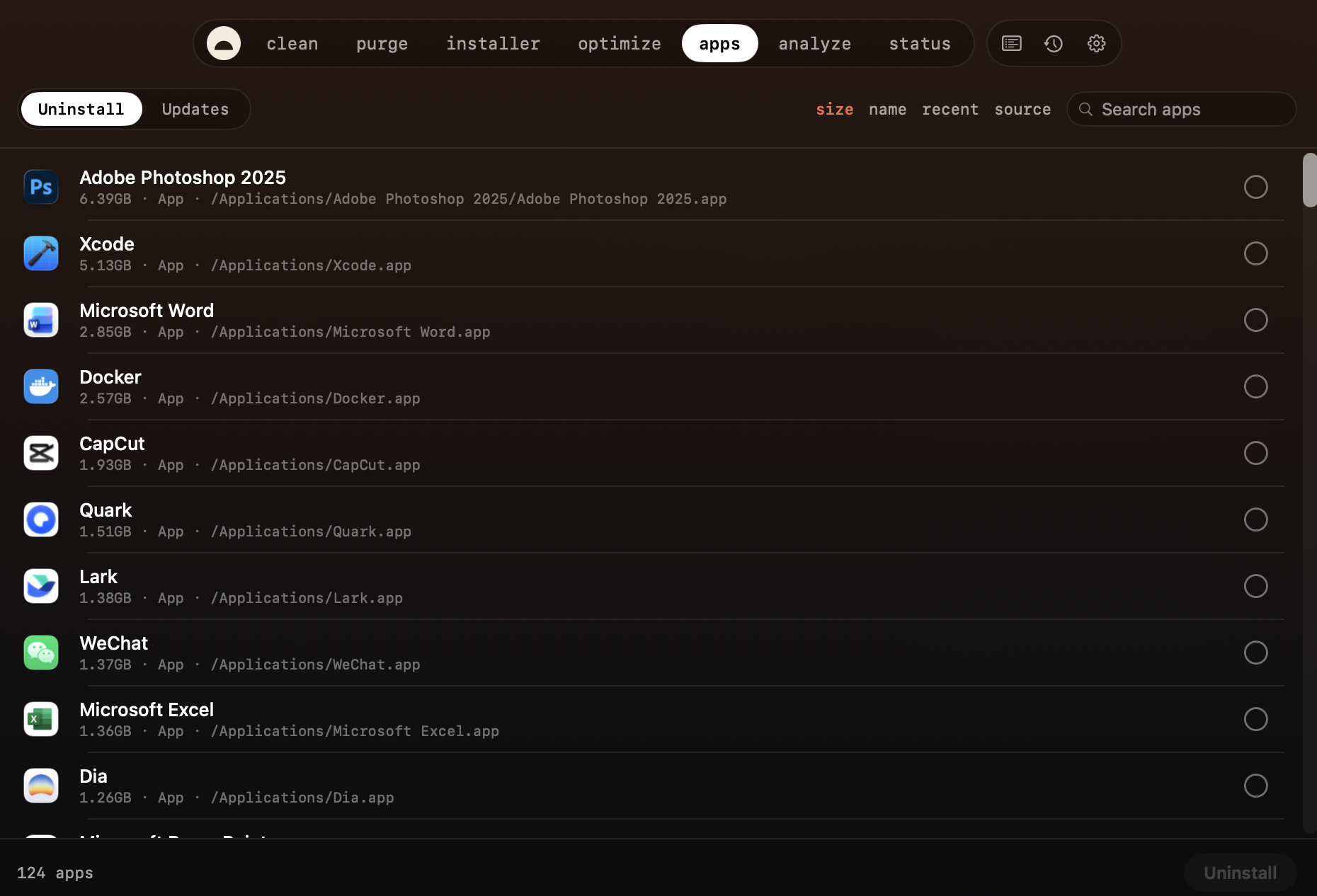Click the CapCut app name
This screenshot has height=896, width=1317.
pyautogui.click(x=112, y=443)
